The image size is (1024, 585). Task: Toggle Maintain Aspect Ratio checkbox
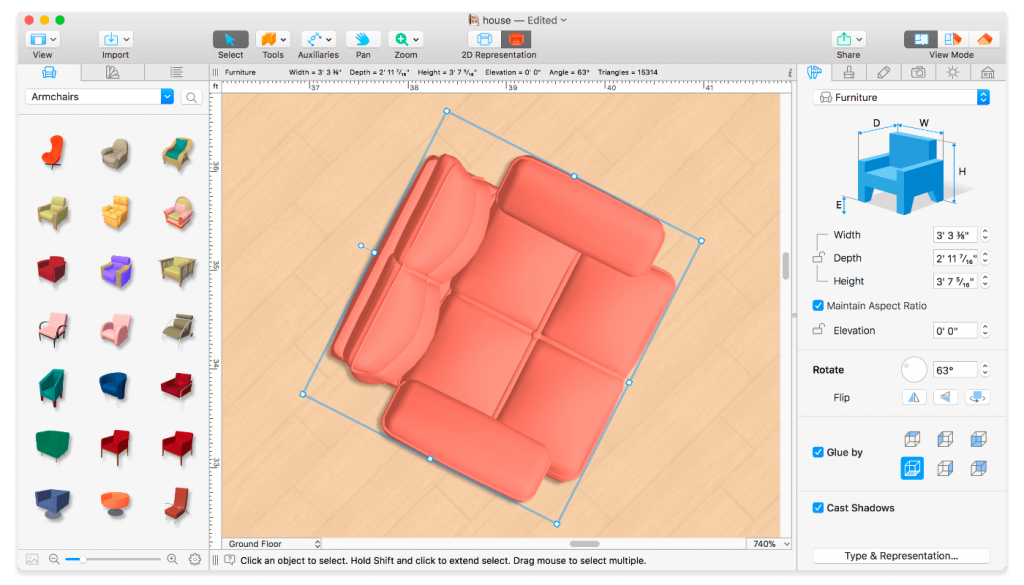[x=818, y=306]
